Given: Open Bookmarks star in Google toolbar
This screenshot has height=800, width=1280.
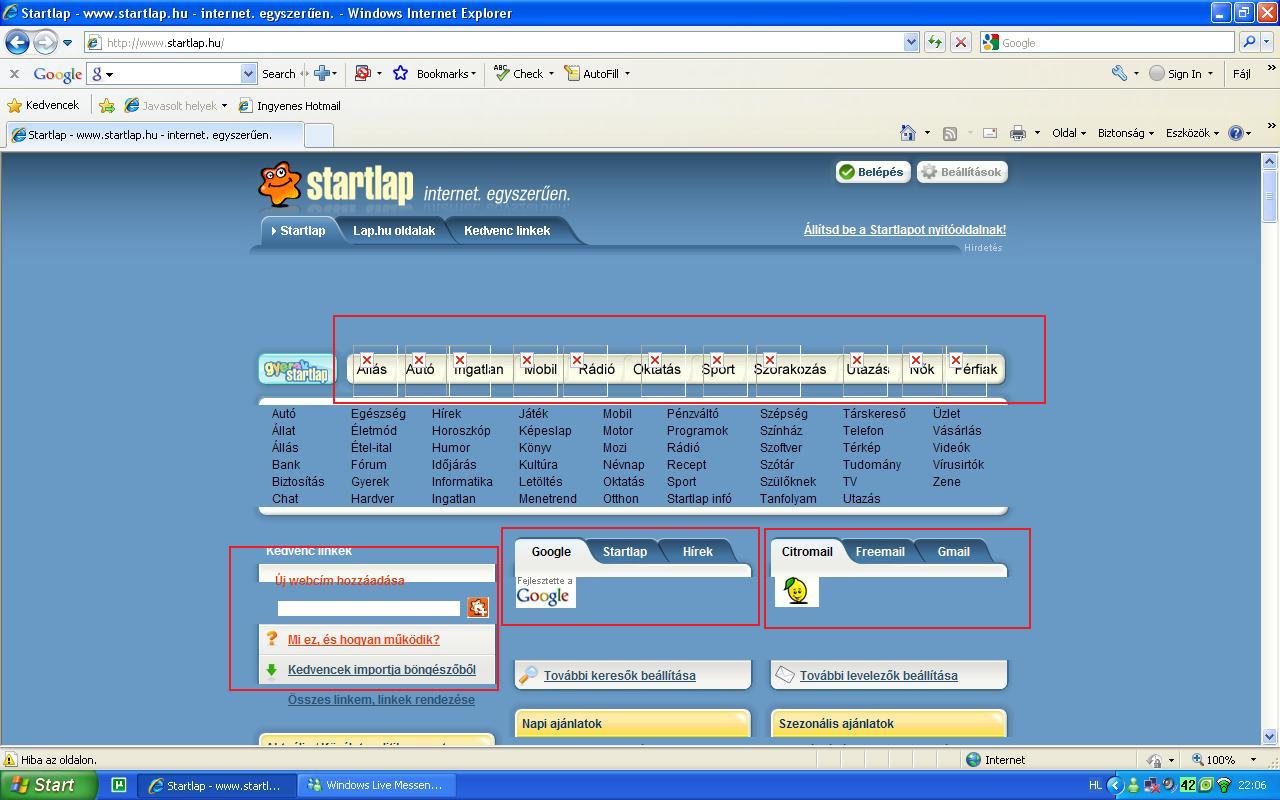Looking at the screenshot, I should point(433,74).
